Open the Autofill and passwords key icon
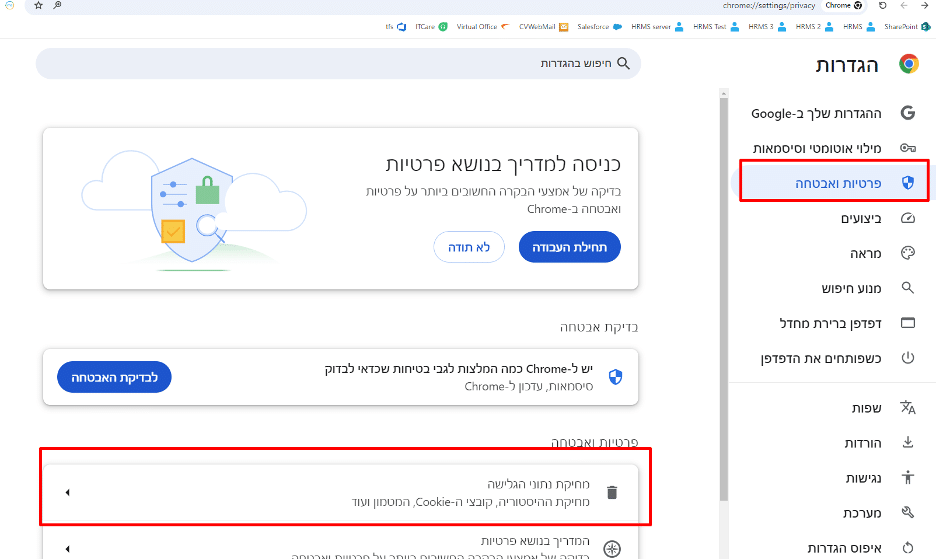 (908, 148)
